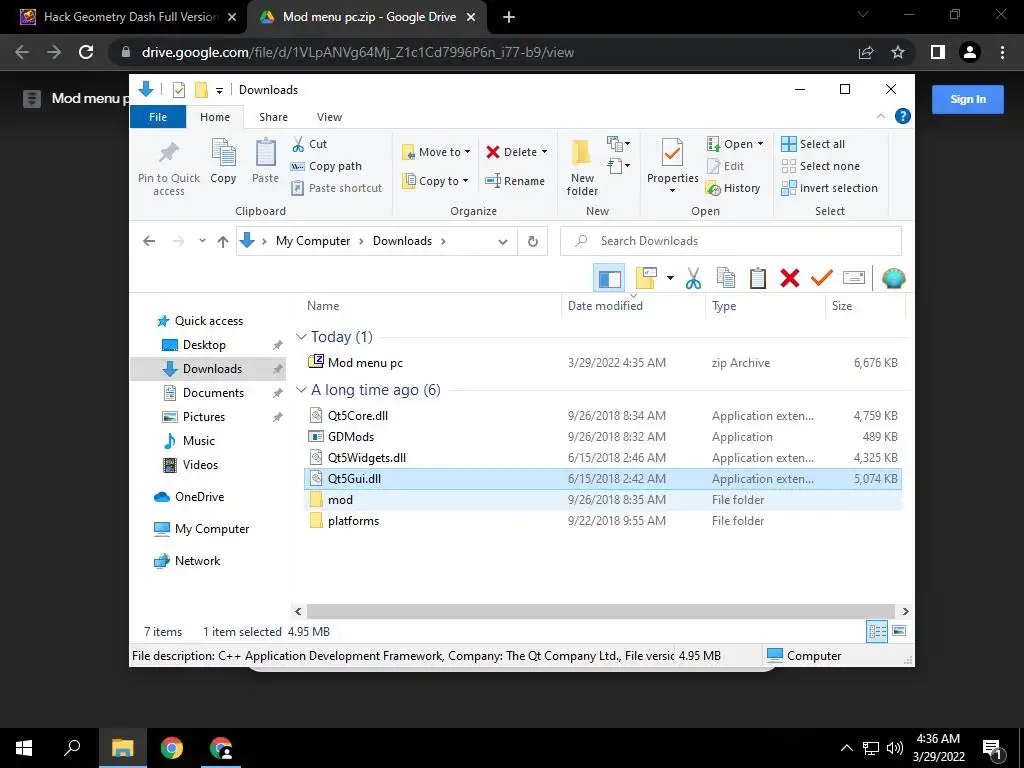This screenshot has height=768, width=1024.
Task: Switch to large thumbnails view icon
Action: [x=899, y=631]
